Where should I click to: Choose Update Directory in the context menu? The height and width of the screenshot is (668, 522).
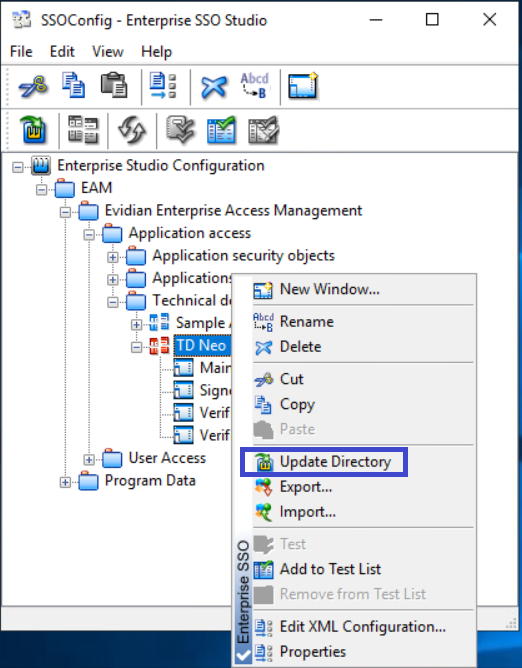363,462
